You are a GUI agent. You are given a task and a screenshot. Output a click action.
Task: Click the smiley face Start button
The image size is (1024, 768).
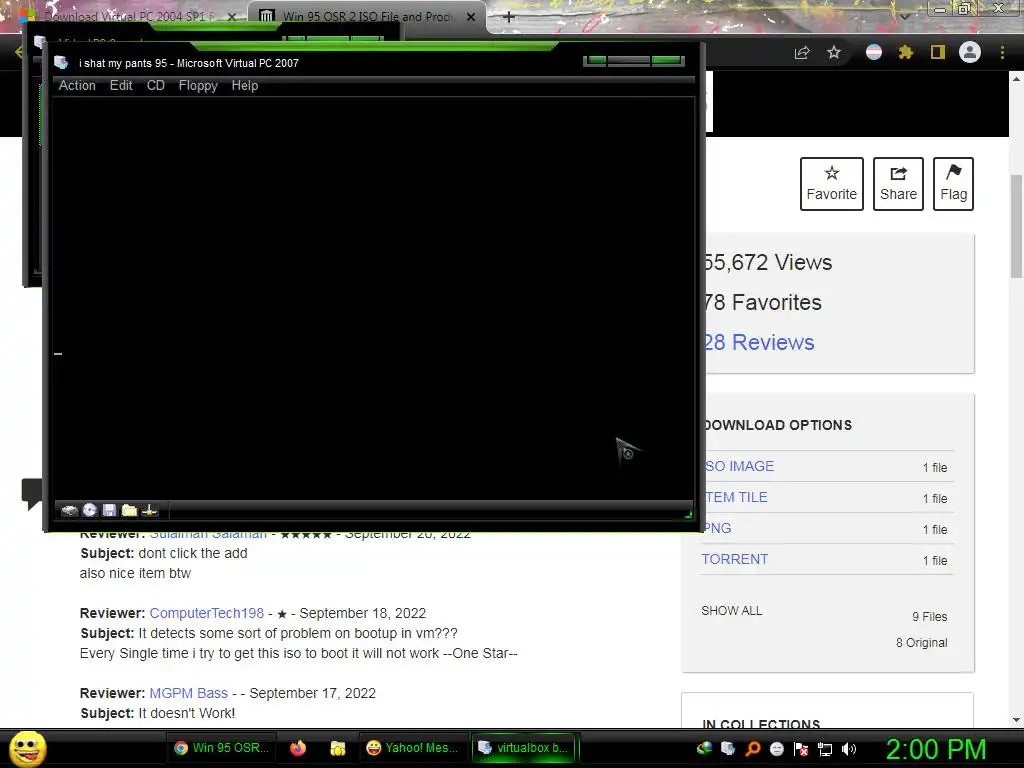pos(28,748)
